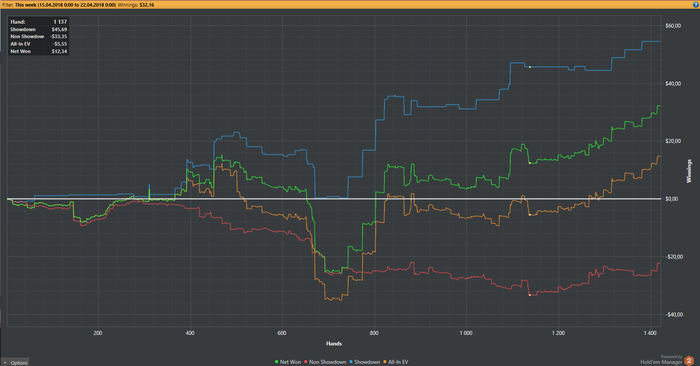Click the x-axis label 1 200
This screenshot has height=366, width=700.
click(558, 333)
